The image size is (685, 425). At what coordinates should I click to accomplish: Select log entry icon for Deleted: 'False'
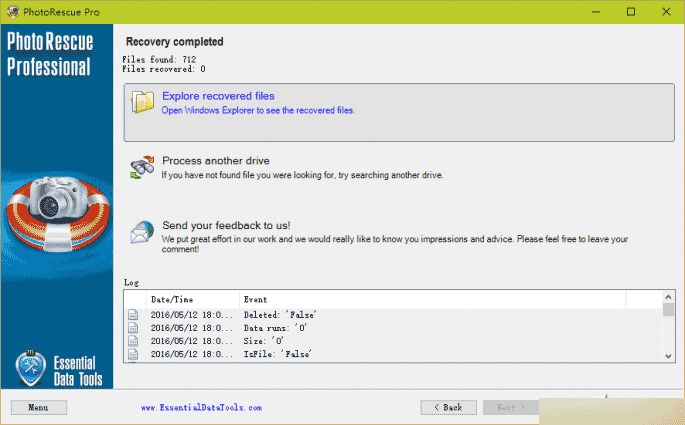133,314
